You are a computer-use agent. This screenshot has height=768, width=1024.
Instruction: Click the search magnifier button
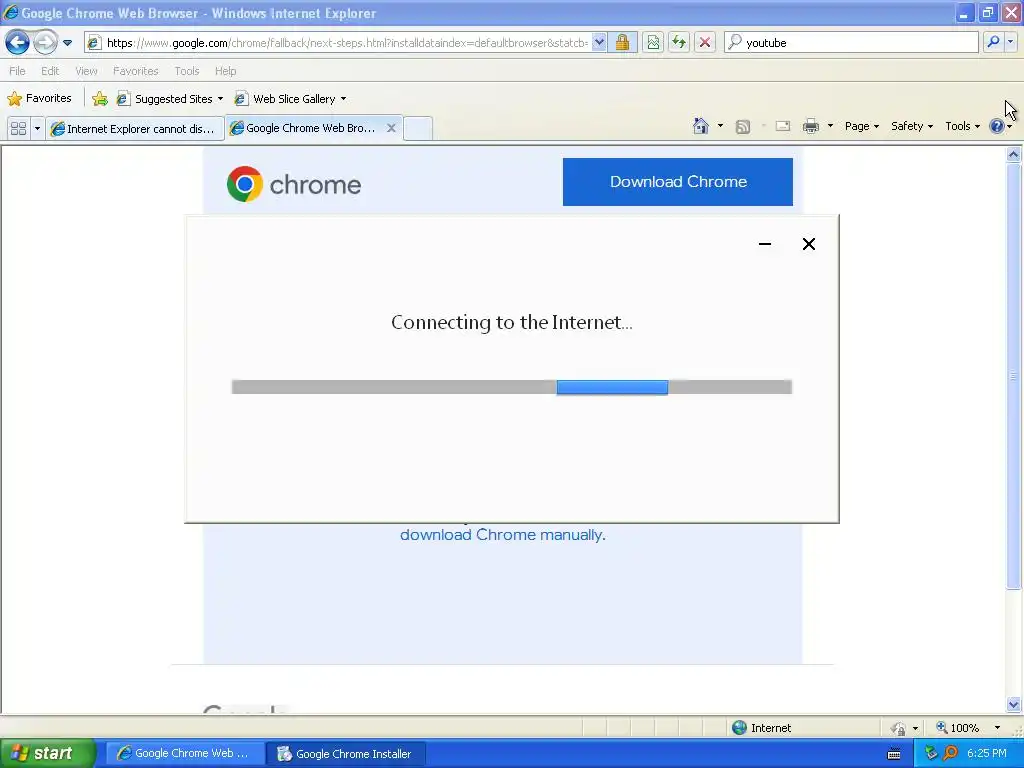pyautogui.click(x=993, y=42)
